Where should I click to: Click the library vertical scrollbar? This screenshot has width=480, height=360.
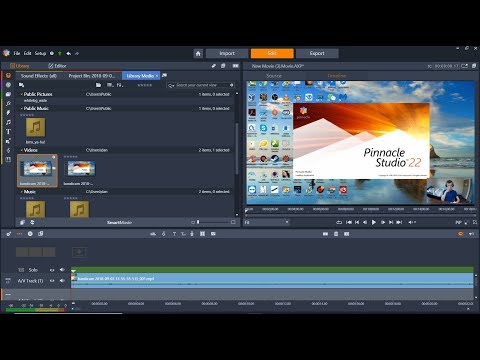[x=237, y=148]
